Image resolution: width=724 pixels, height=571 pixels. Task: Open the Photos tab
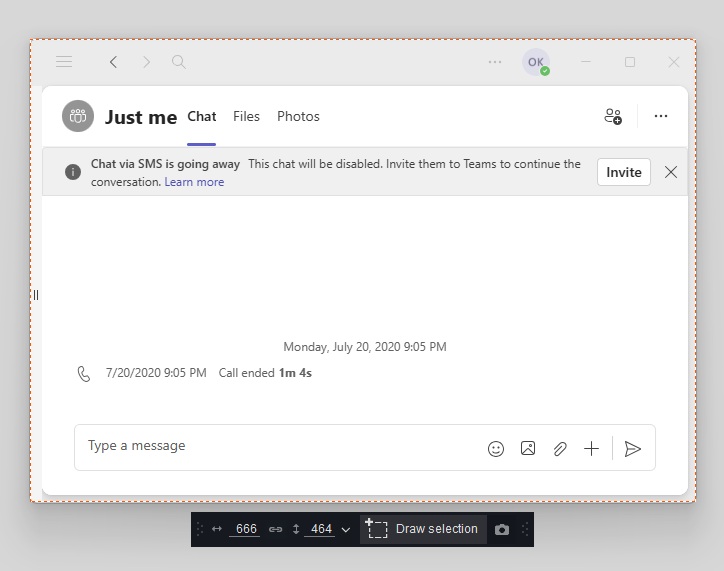click(298, 116)
